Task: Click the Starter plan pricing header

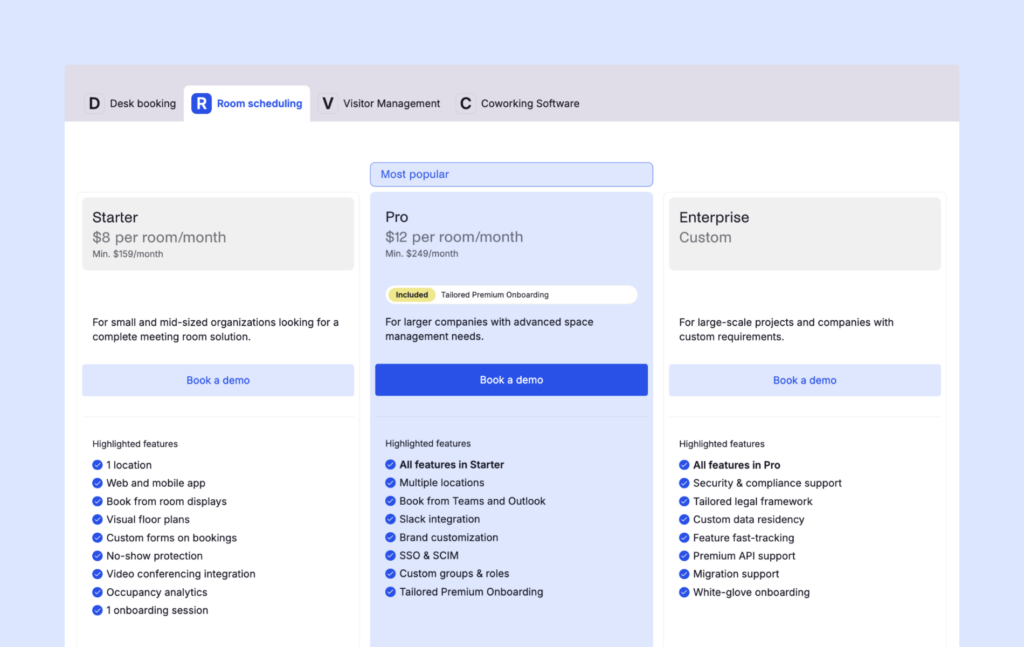Action: pyautogui.click(x=218, y=234)
